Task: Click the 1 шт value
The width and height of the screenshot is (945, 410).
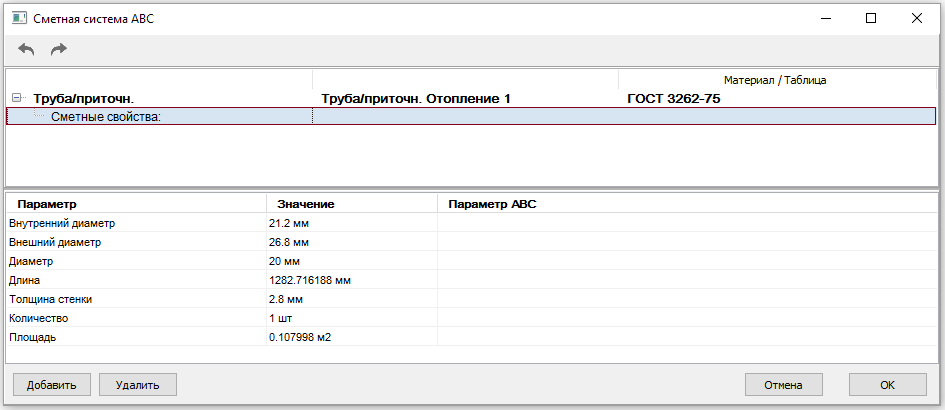Action: 281,318
